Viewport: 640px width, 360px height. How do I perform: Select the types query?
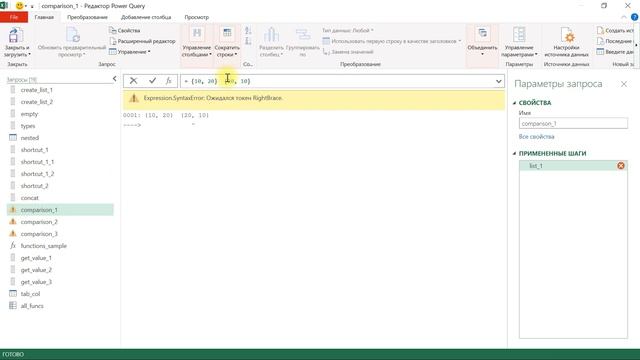tap(60, 126)
